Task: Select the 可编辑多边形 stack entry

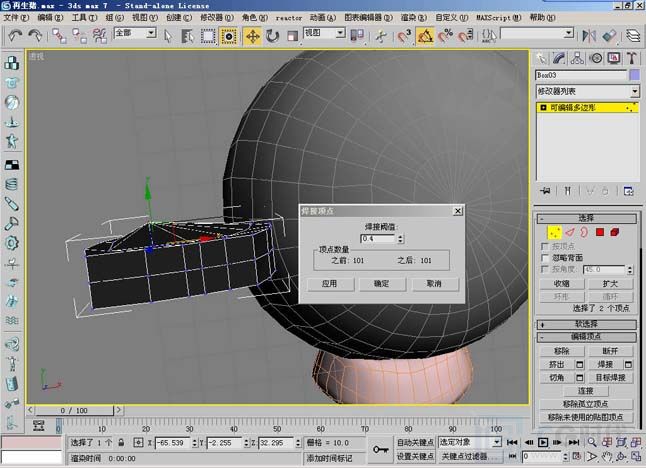Action: click(x=587, y=108)
